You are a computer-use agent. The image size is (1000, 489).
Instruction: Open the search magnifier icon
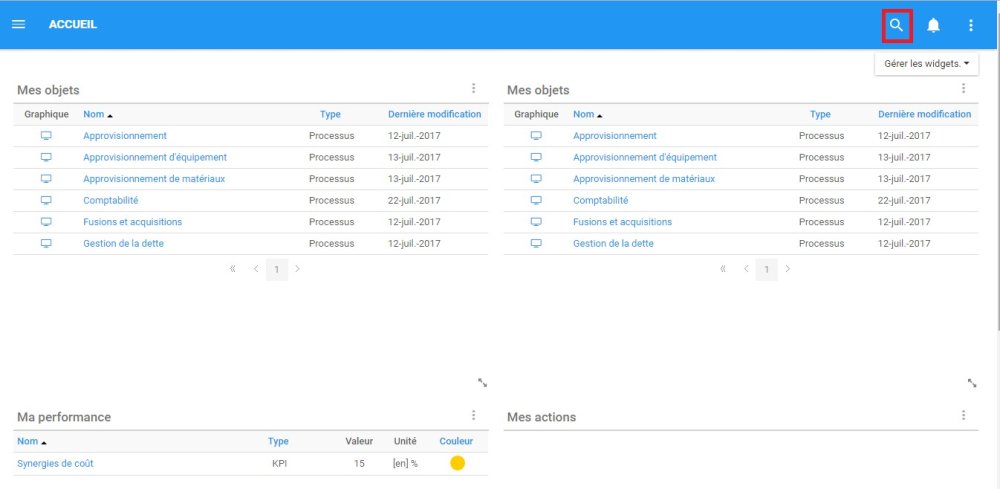pos(897,26)
